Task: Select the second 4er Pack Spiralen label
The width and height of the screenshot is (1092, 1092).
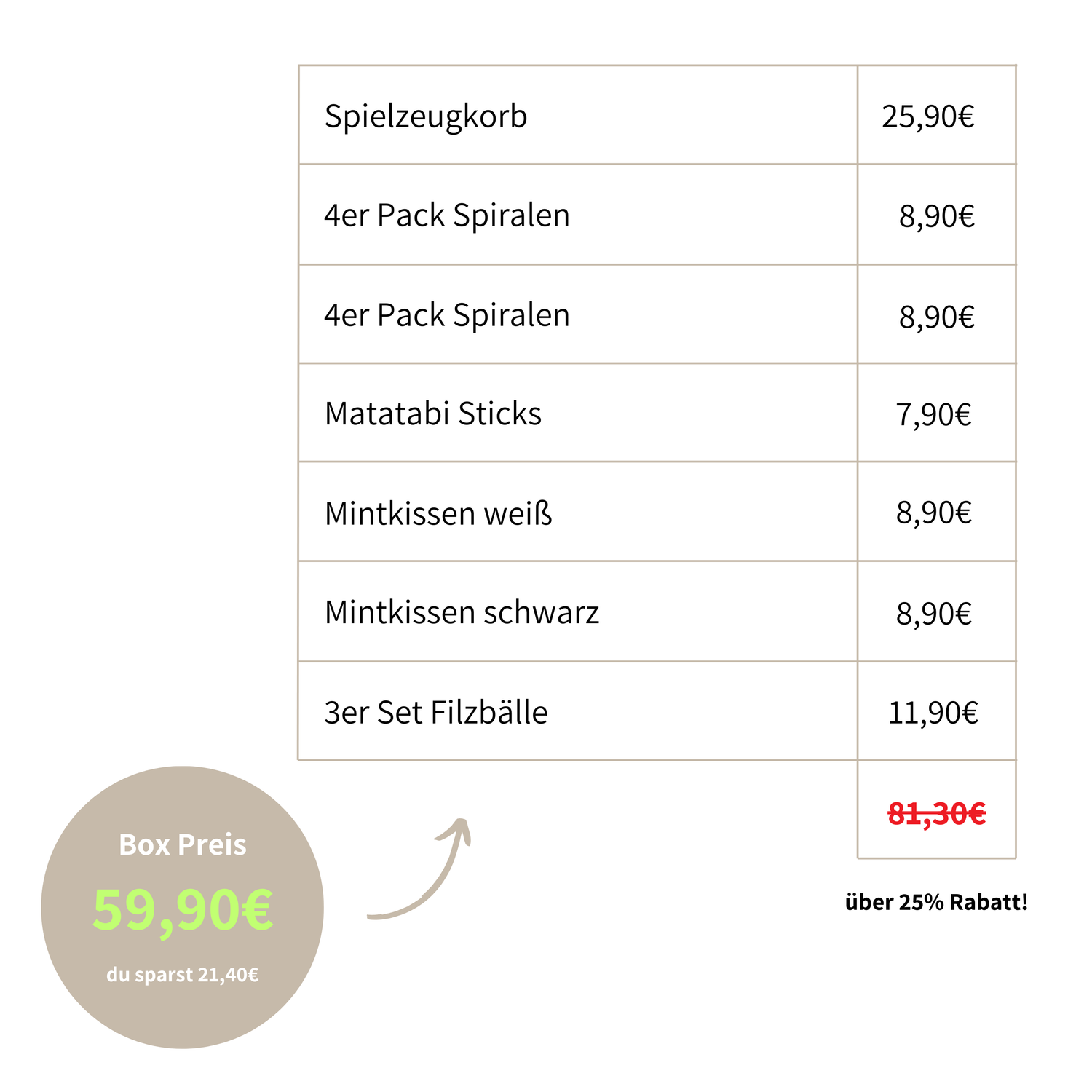Action: click(447, 315)
